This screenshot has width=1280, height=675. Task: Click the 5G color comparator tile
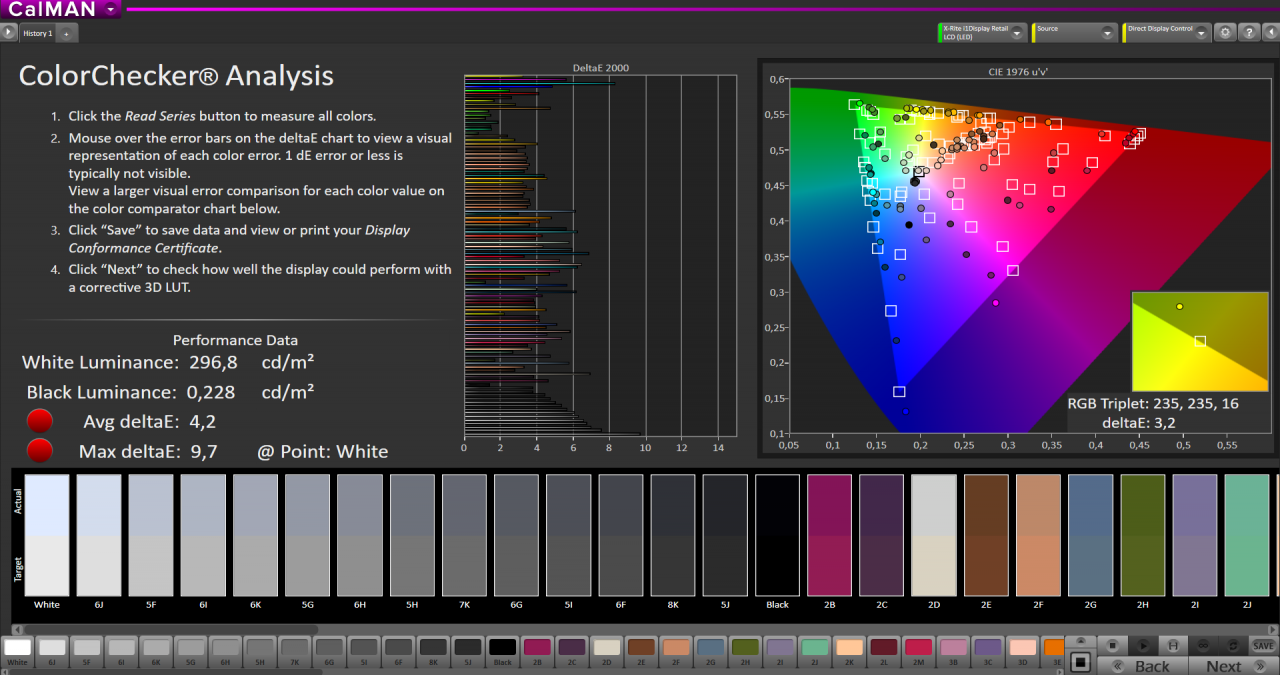click(307, 535)
